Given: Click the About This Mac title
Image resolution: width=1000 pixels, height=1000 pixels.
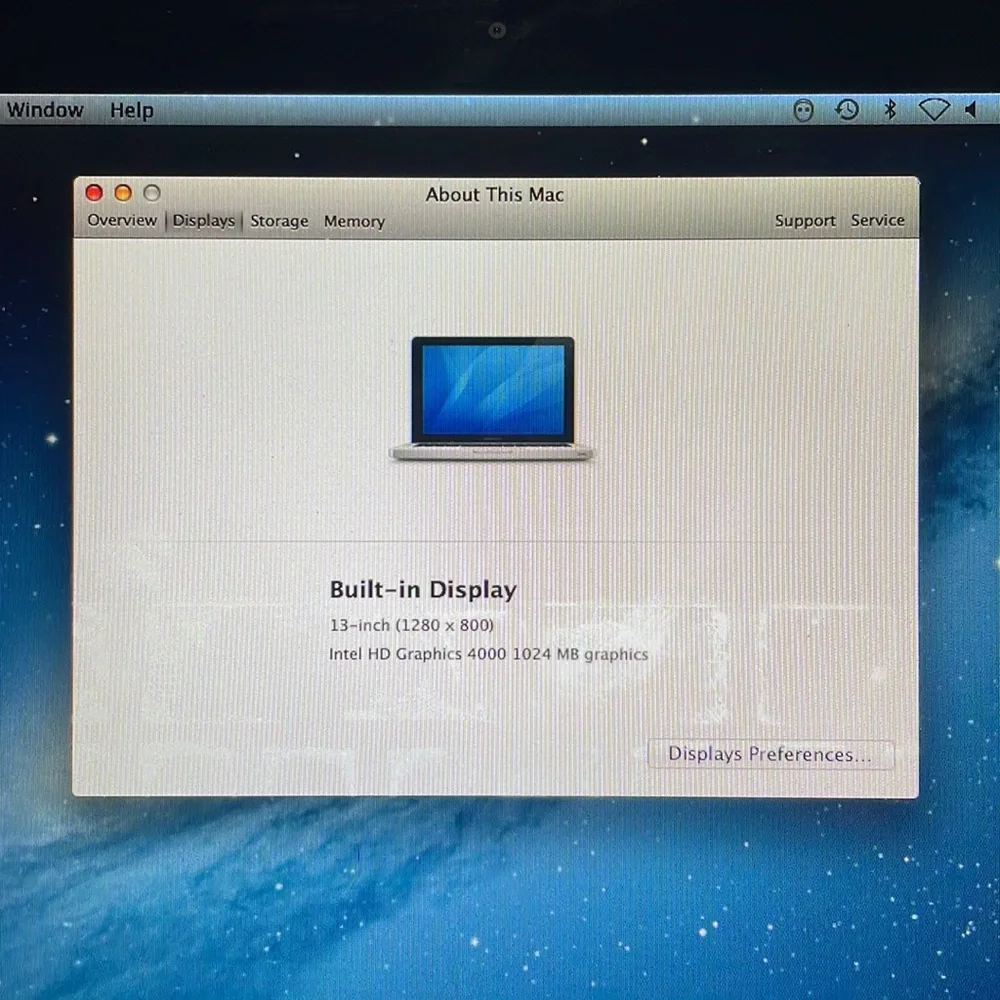Looking at the screenshot, I should [495, 195].
